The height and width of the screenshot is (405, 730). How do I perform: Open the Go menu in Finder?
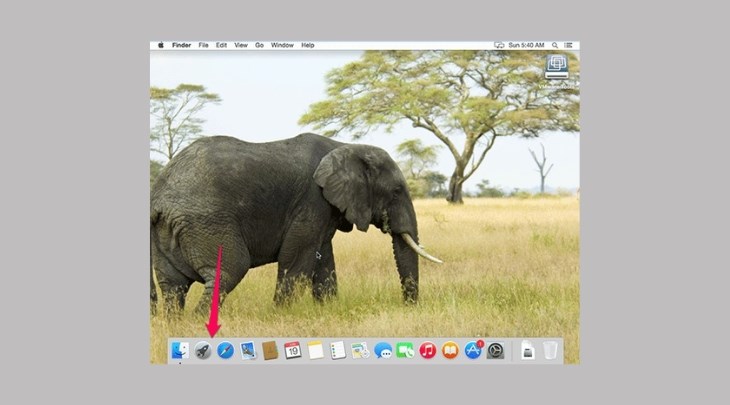coord(259,45)
